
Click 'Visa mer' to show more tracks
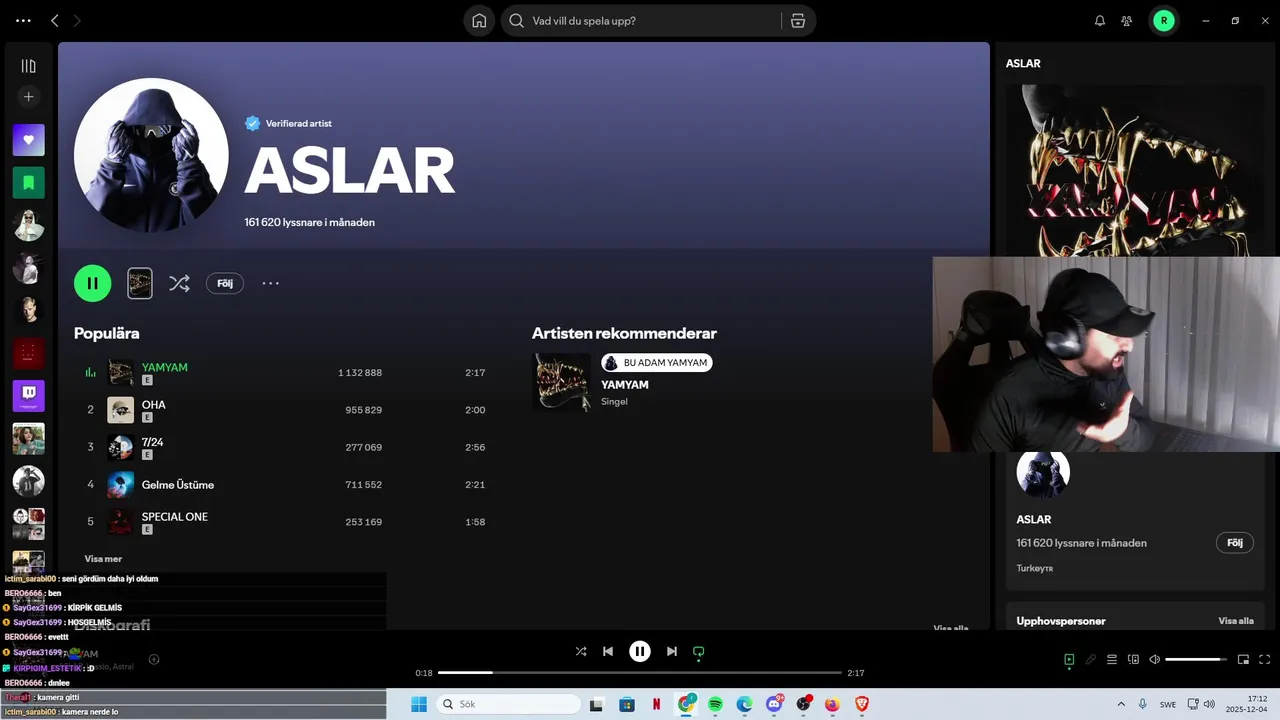coord(103,559)
